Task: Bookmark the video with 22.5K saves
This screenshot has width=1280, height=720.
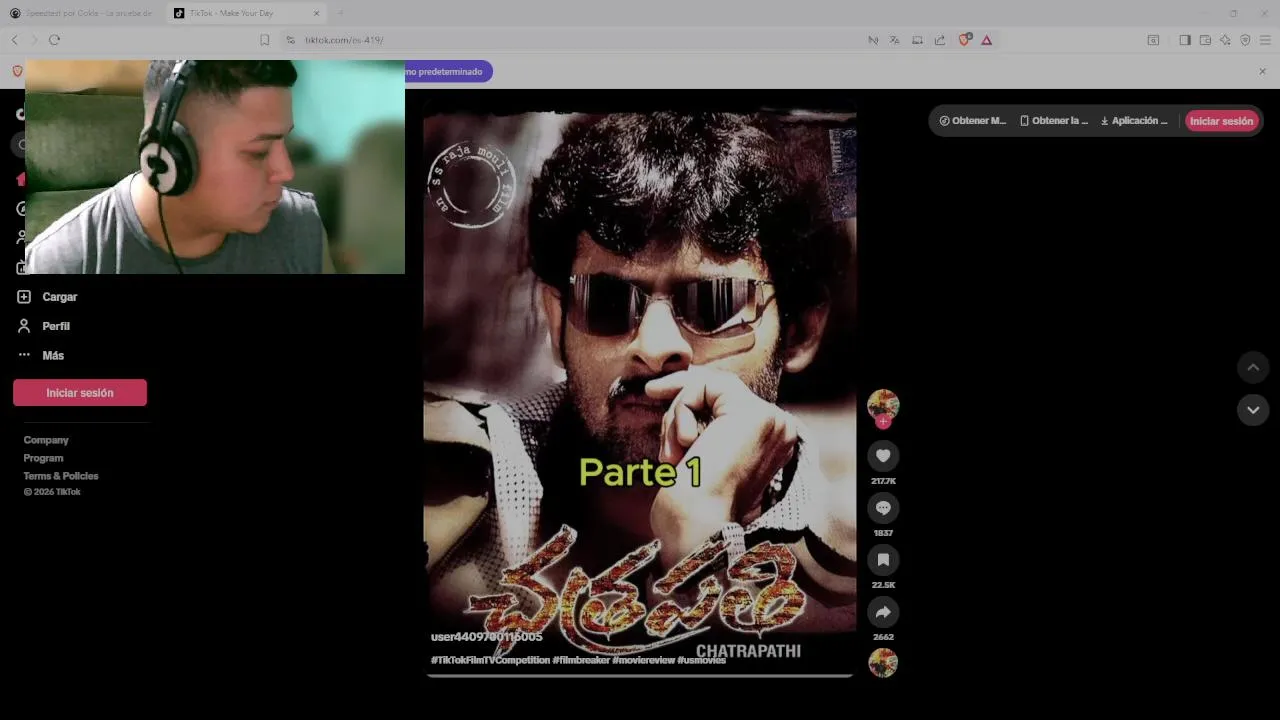Action: 883,560
